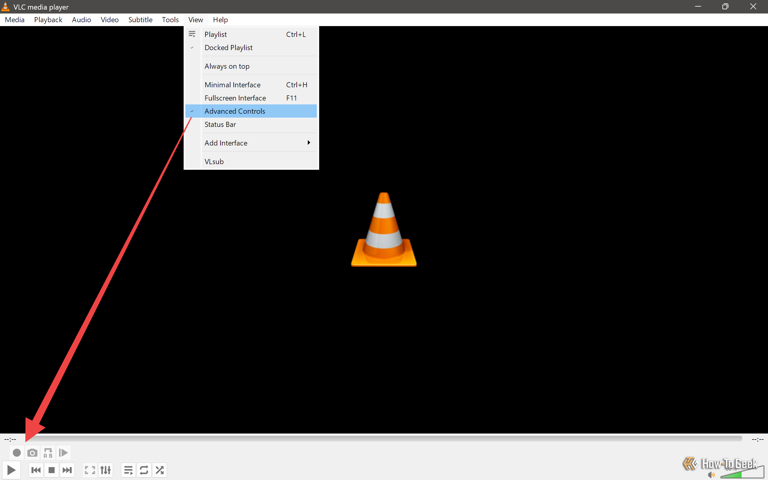Mute audio via the speaker icon
Viewport: 768px width, 480px height.
[x=712, y=475]
